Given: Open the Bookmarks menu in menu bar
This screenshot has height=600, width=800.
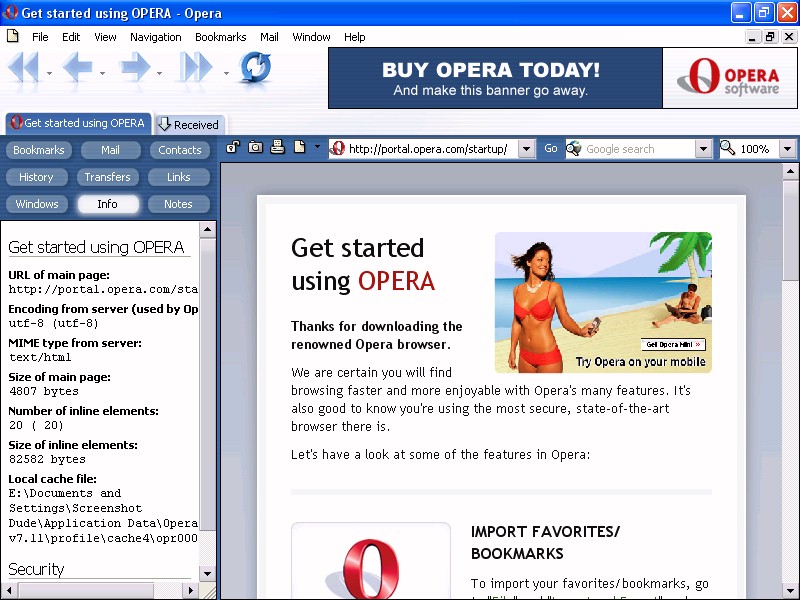Looking at the screenshot, I should click(x=220, y=37).
